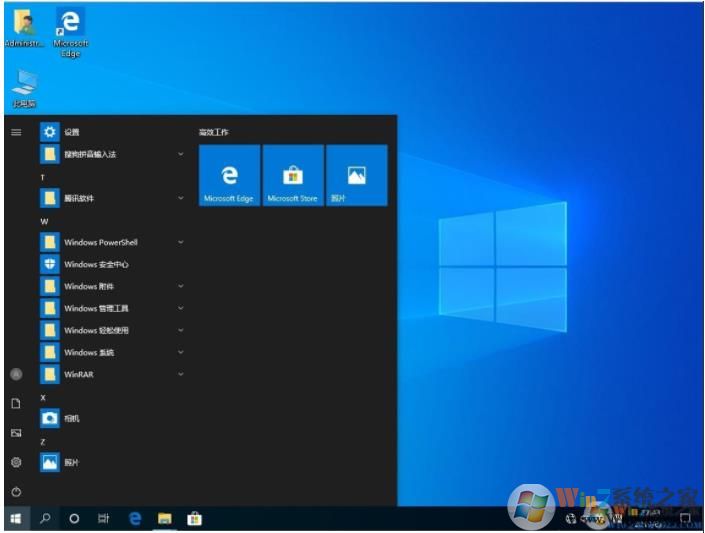Open 设置 at top of the app list
Screen dimensions: 705x533
tap(70, 132)
